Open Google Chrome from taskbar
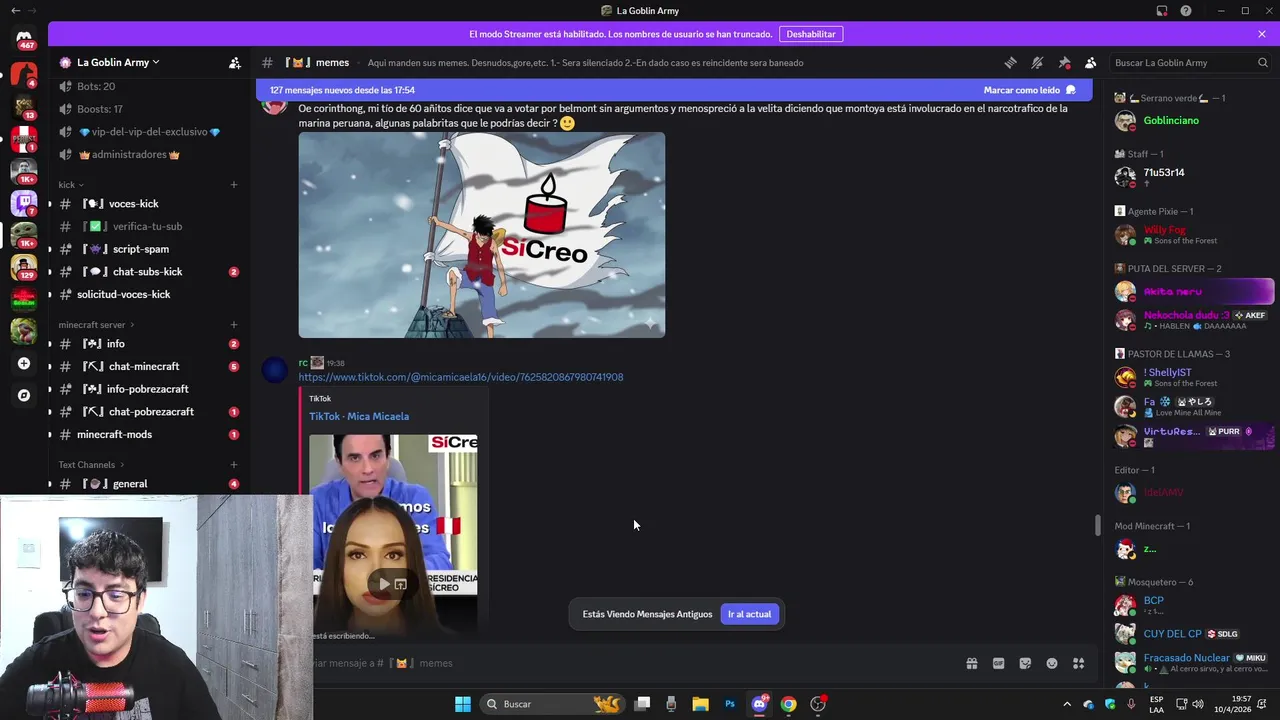Viewport: 1280px width, 720px height. (788, 704)
